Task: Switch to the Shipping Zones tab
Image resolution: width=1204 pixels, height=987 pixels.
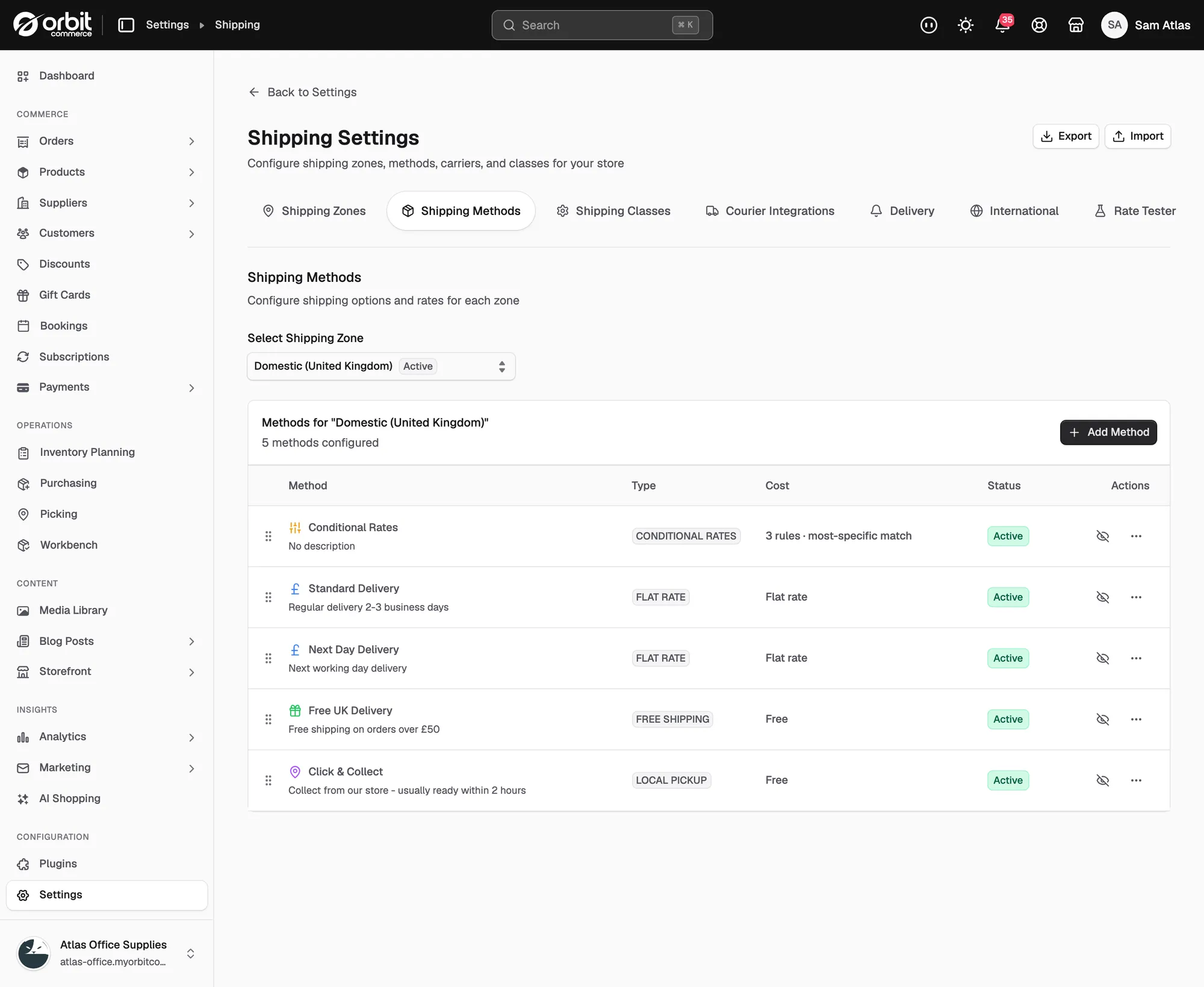Action: [314, 211]
